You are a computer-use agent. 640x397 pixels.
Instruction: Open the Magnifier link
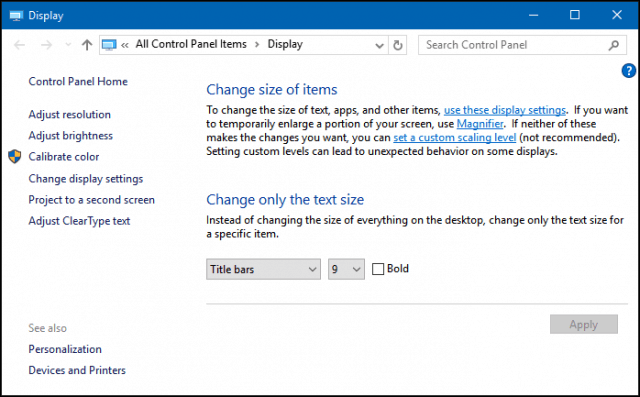coord(480,124)
